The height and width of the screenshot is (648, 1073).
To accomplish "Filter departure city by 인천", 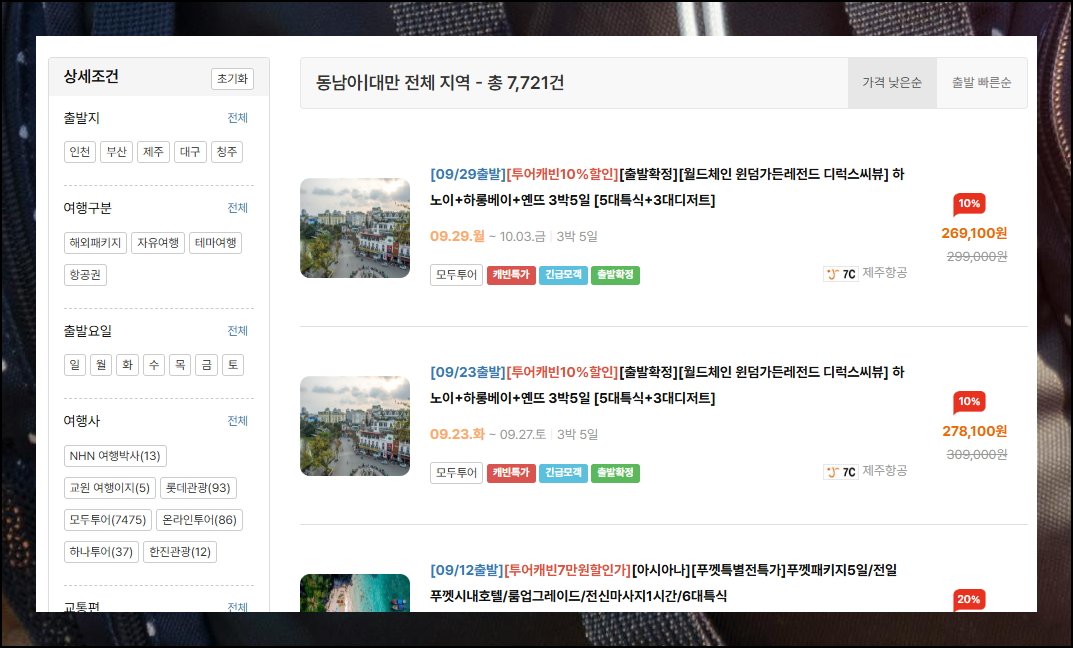I will tap(79, 152).
